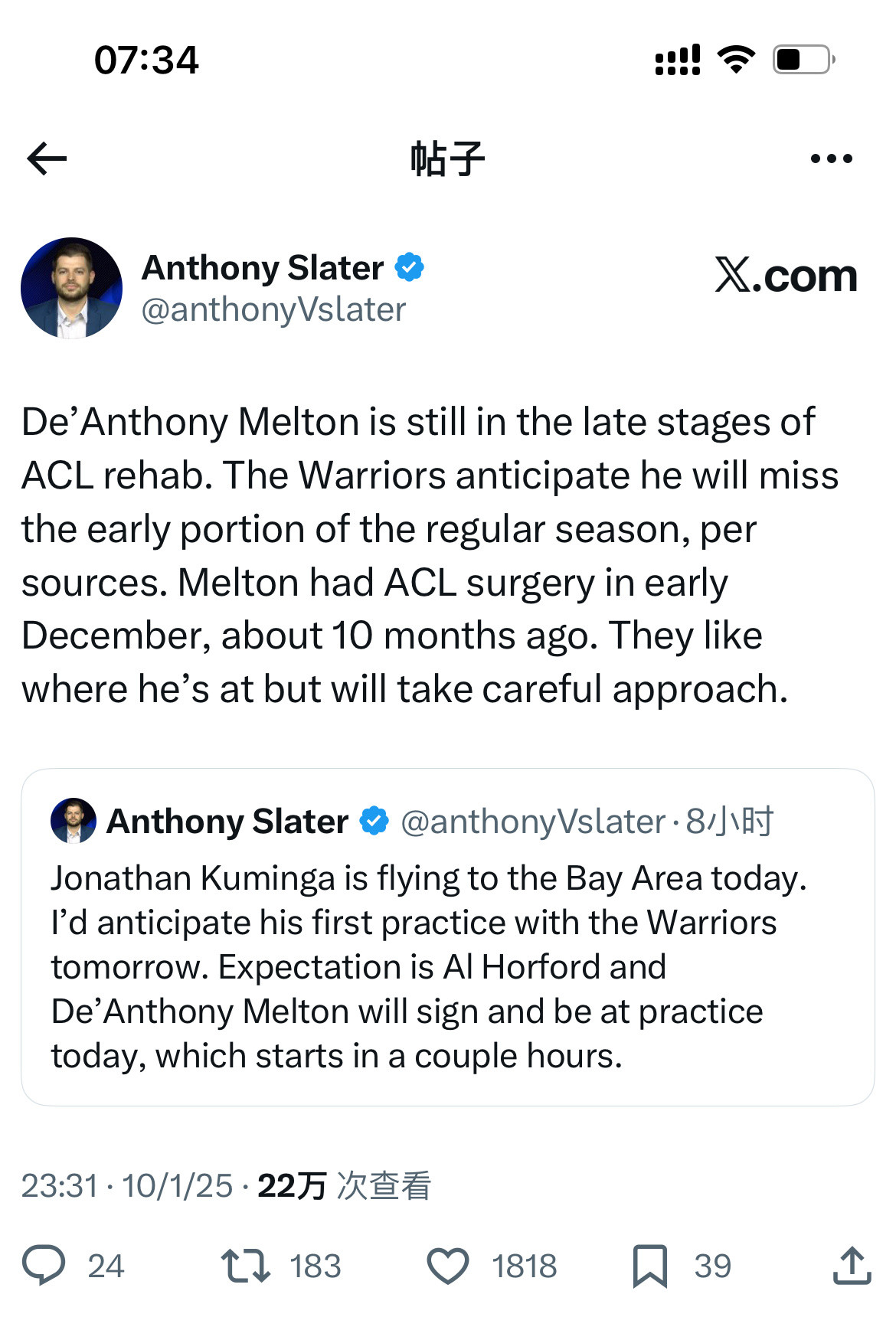Like the post with heart icon
Screen dimensions: 896x1317
[447, 1266]
